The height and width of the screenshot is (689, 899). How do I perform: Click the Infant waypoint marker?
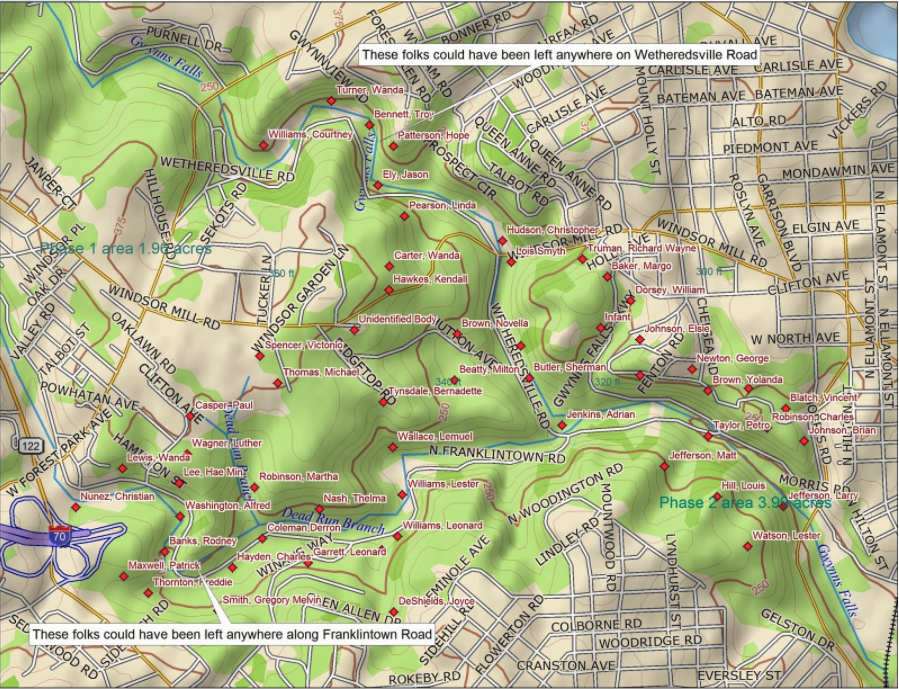coord(600,328)
